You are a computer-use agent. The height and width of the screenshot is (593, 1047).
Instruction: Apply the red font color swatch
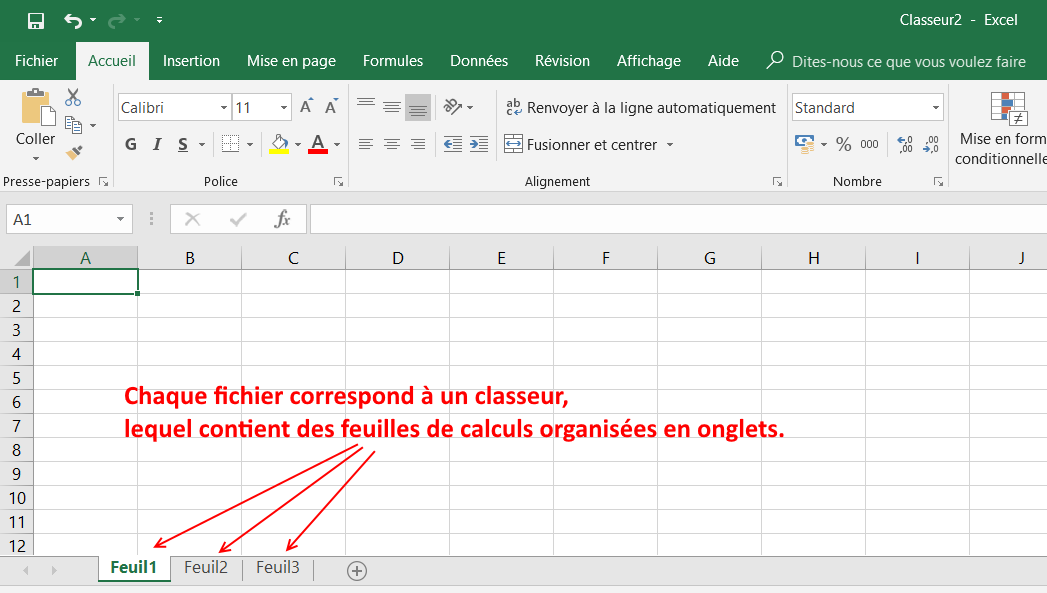tap(318, 145)
